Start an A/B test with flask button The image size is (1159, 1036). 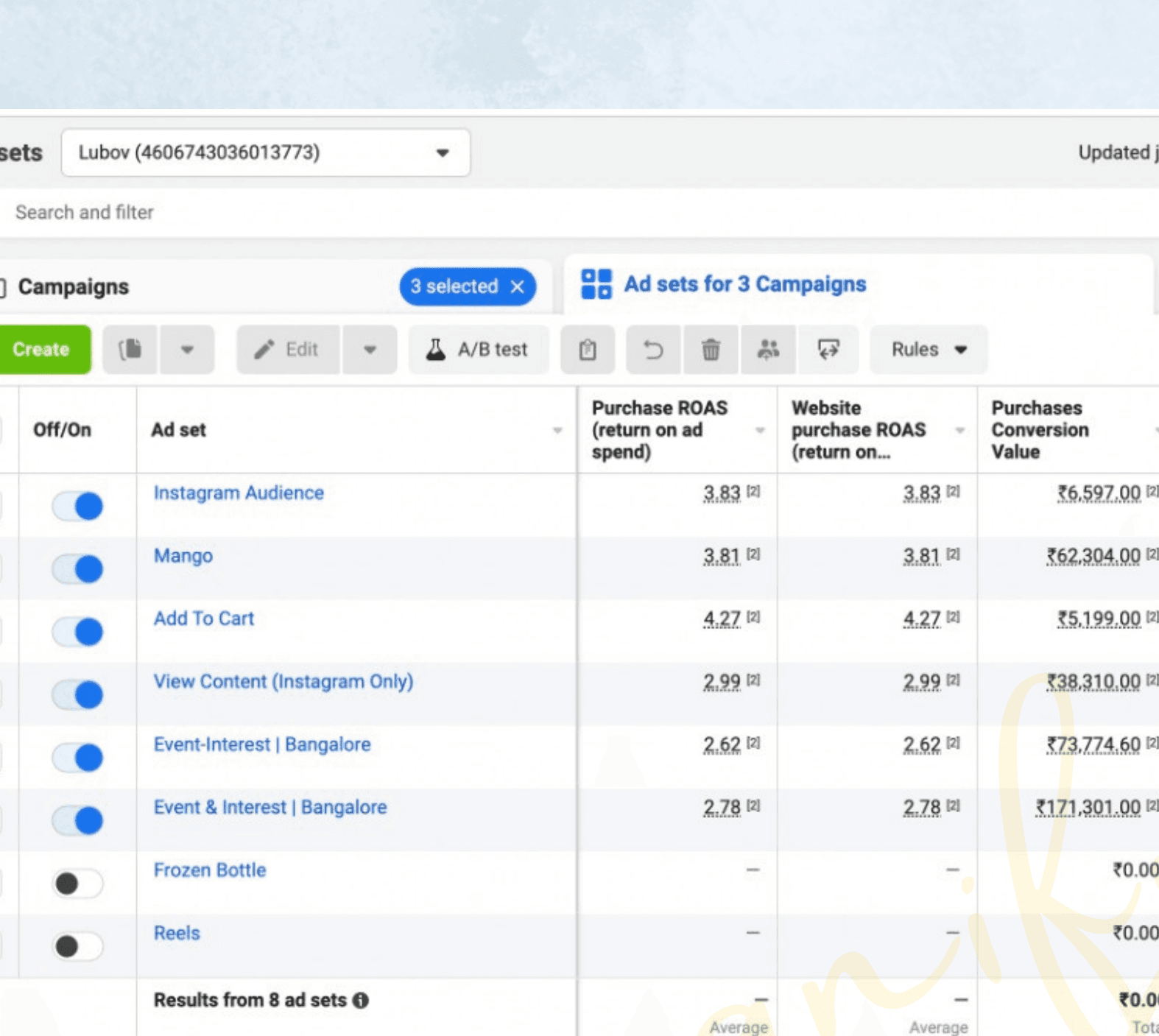(479, 349)
